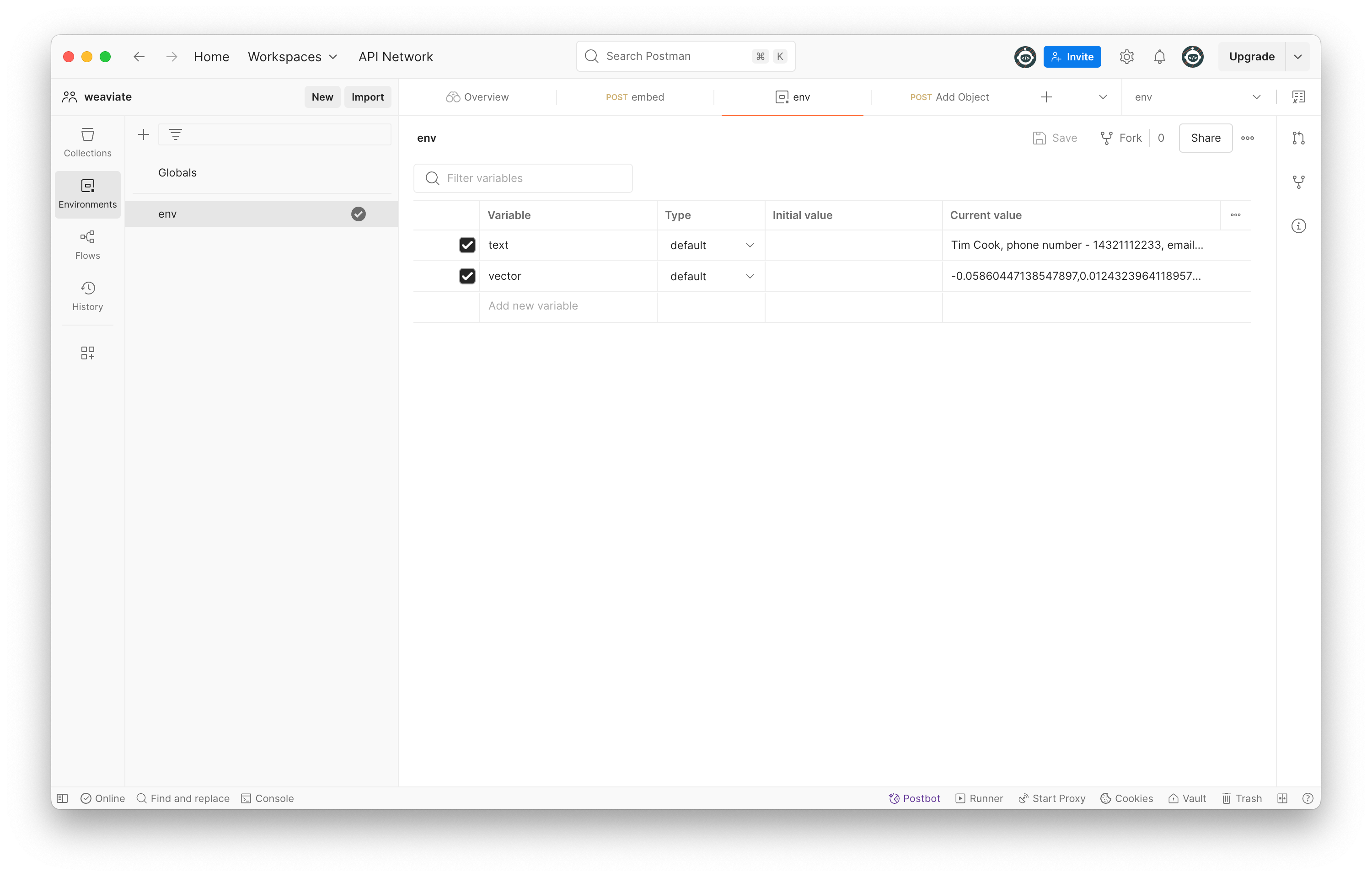Click the Search Postman field

[x=686, y=56]
